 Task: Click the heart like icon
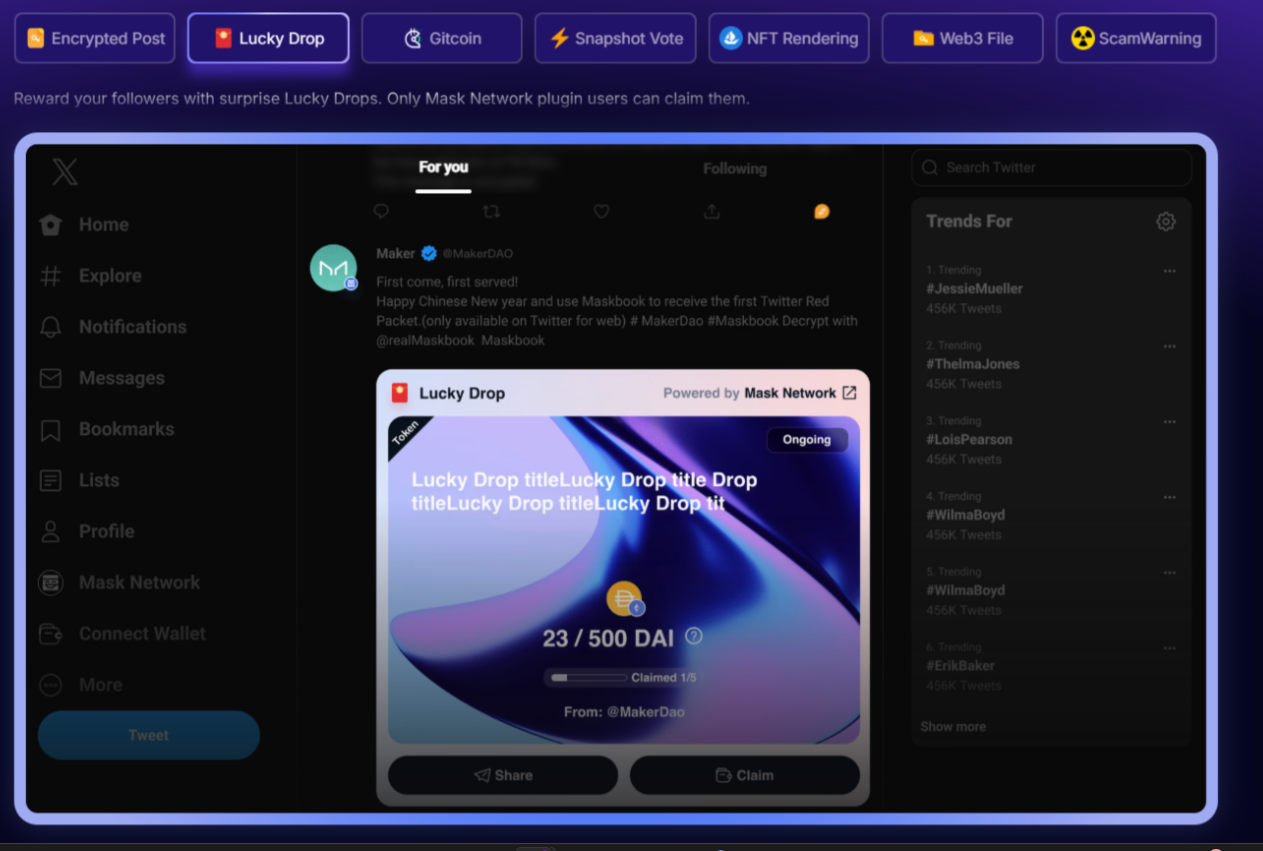point(601,211)
